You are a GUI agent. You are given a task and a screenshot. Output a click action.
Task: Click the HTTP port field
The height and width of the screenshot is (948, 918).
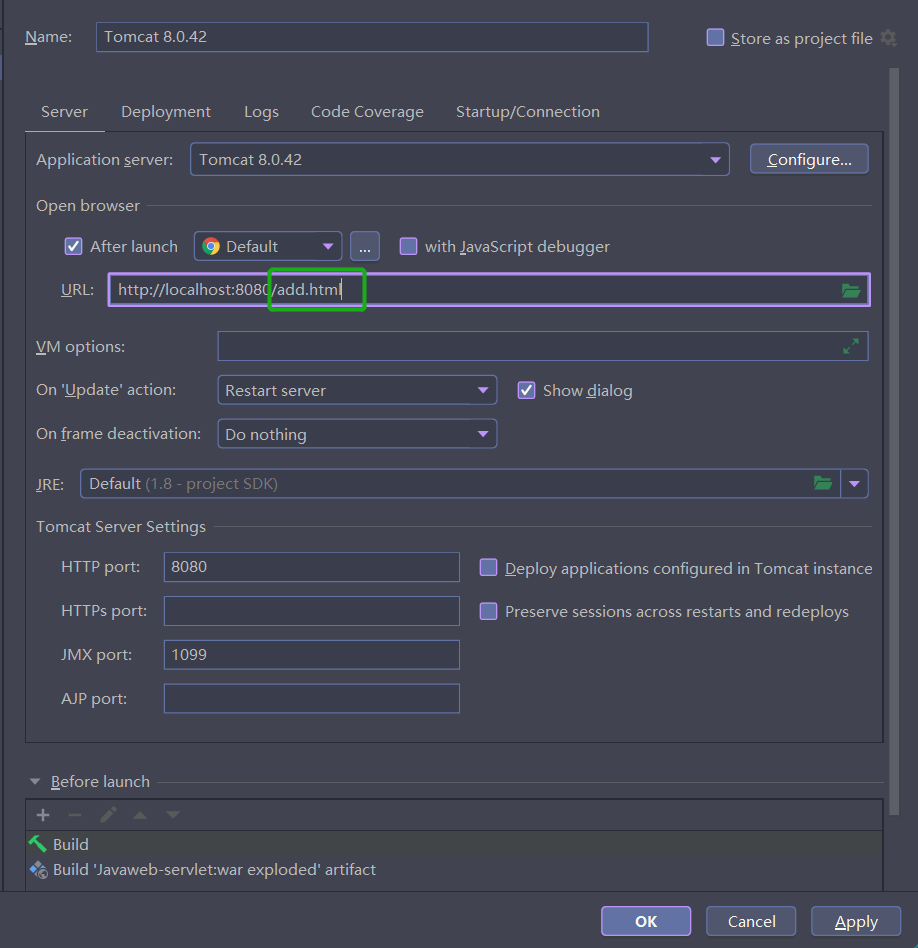pyautogui.click(x=311, y=567)
